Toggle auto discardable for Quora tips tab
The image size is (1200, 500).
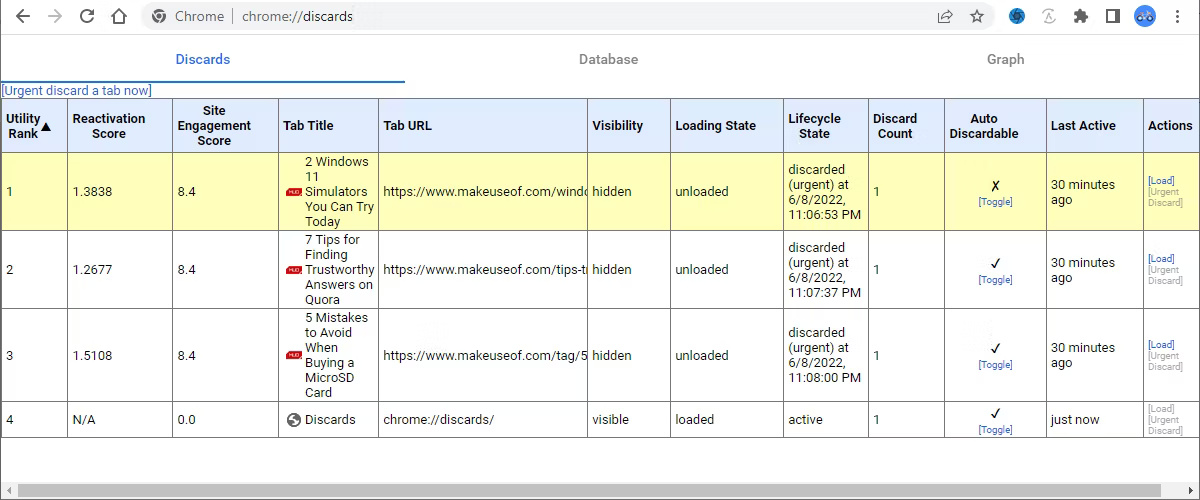click(995, 280)
